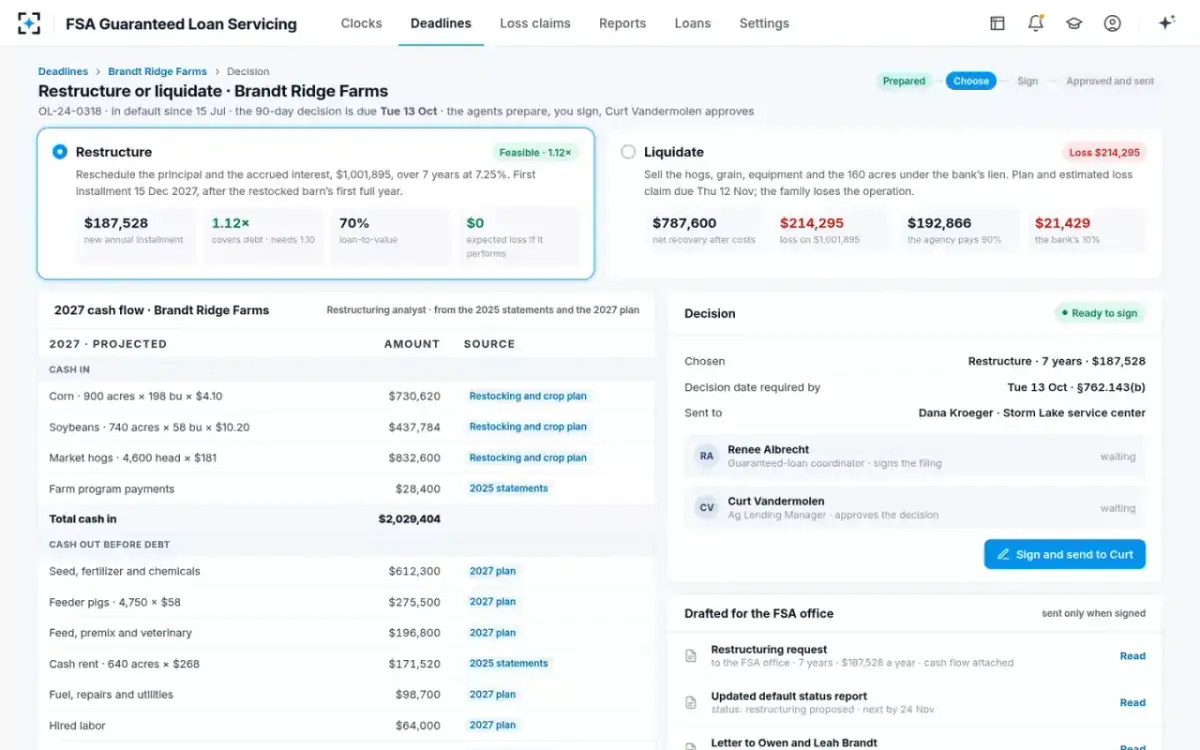Click the $187,528 new annual installment value
This screenshot has height=750, width=1200.
tap(116, 223)
